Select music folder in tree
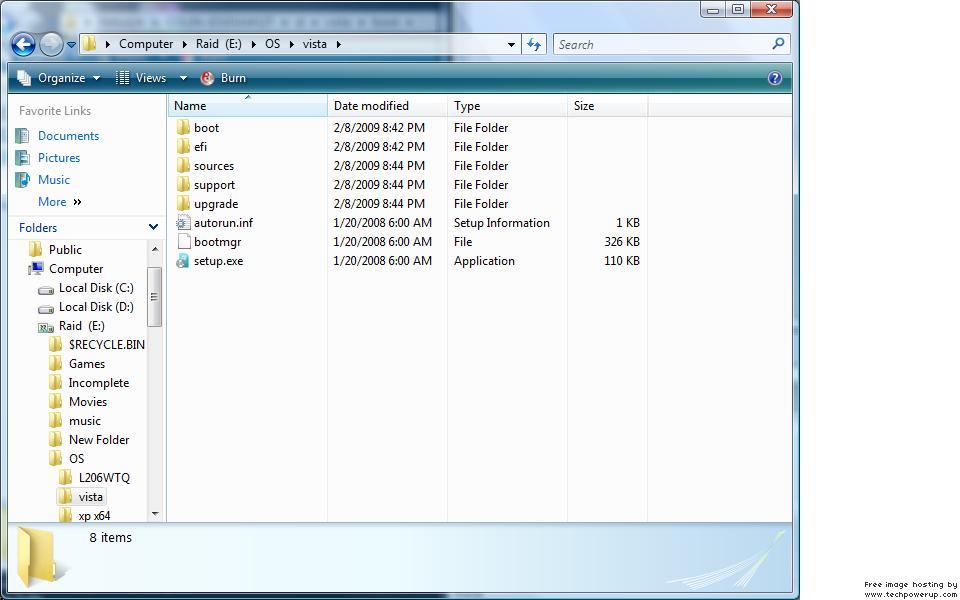The width and height of the screenshot is (960, 600). click(84, 421)
